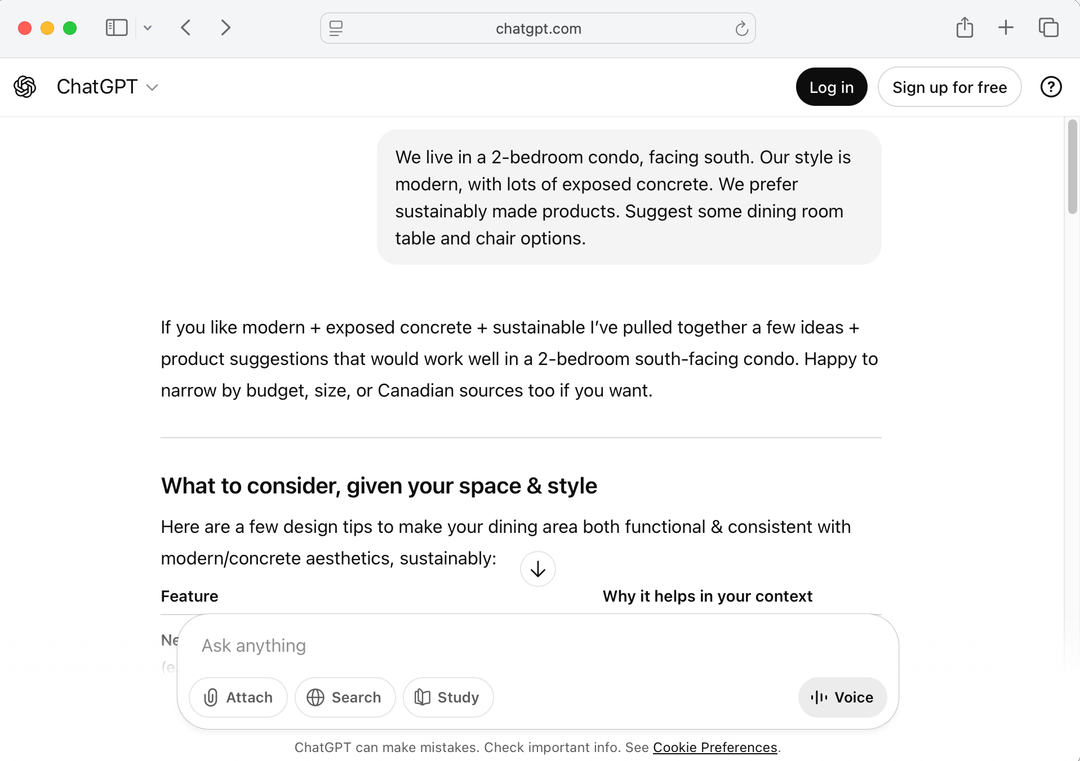Start Voice mode with the waveform icon
Screen dimensions: 1080x761
(819, 697)
